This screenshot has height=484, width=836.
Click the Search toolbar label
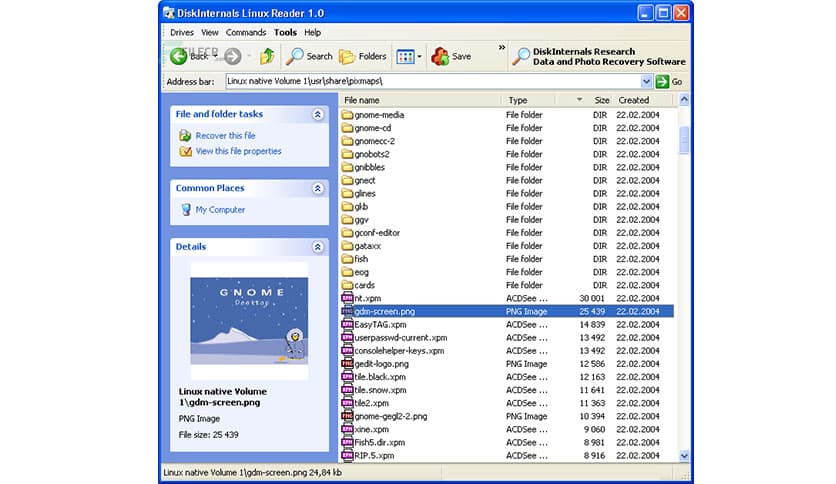coord(319,56)
